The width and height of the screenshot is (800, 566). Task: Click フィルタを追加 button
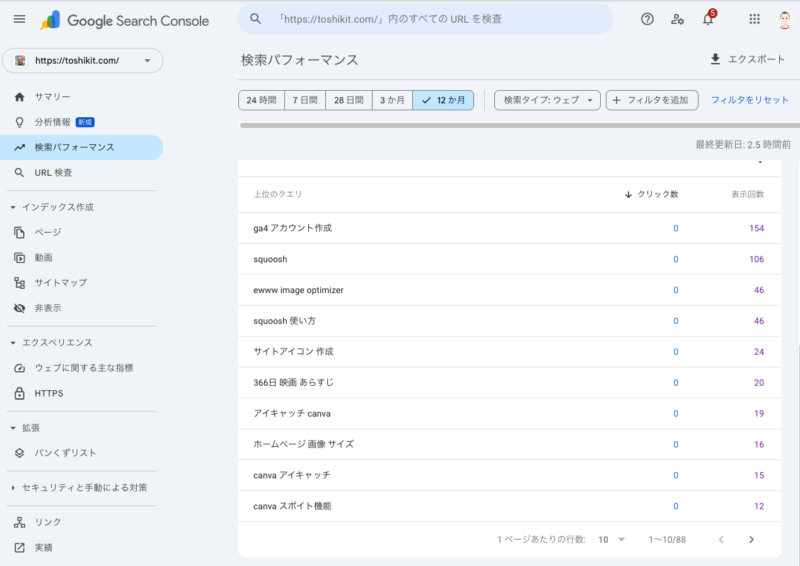(652, 100)
